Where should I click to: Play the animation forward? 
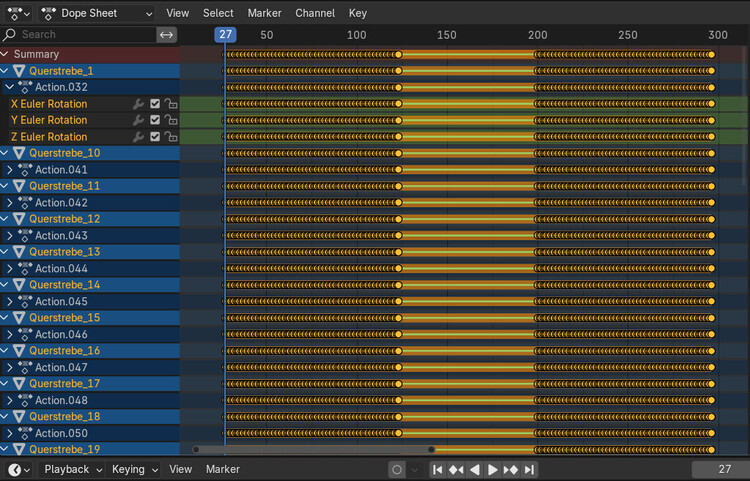point(492,470)
